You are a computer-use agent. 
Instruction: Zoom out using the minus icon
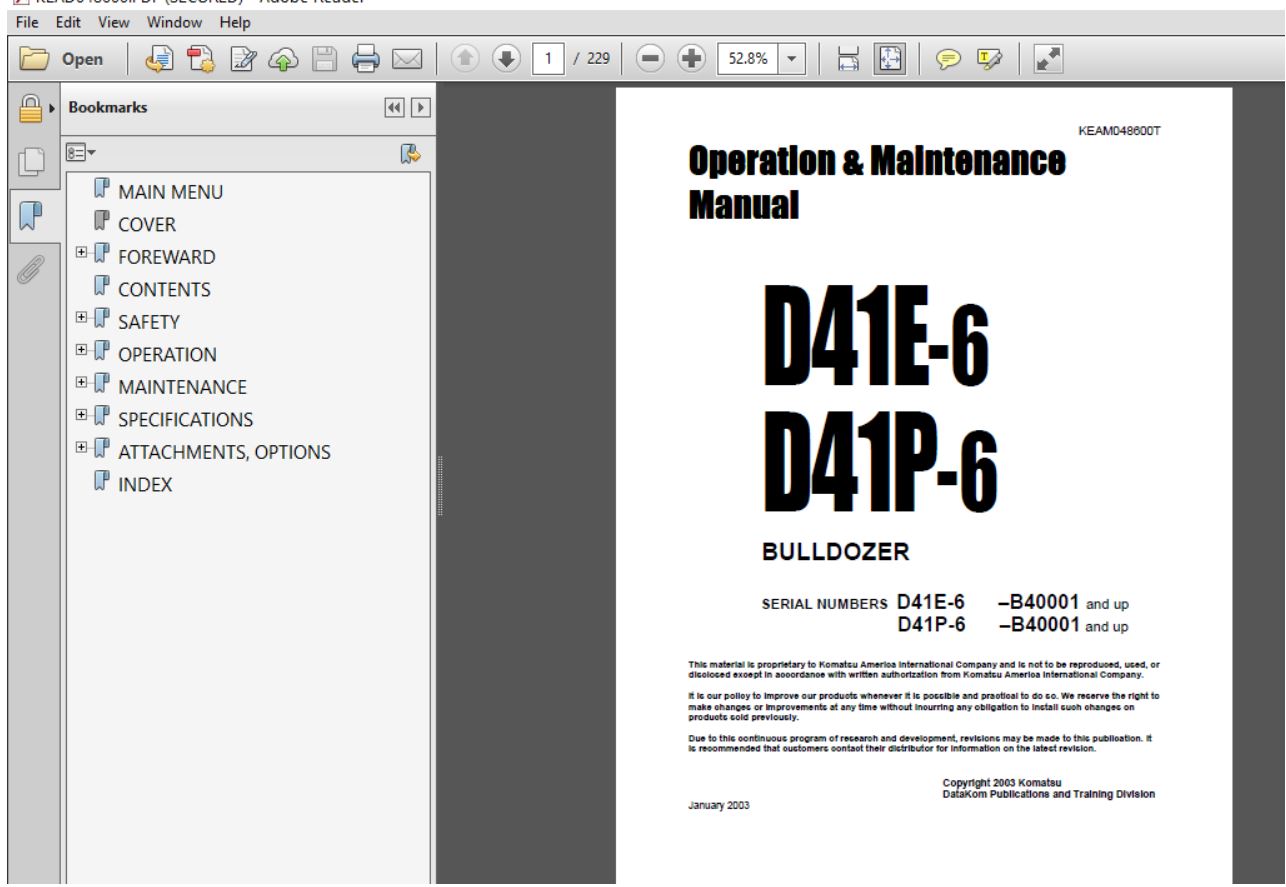point(649,59)
